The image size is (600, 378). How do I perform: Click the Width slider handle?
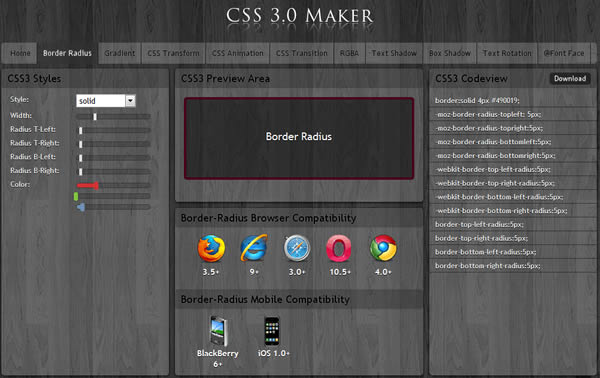click(95, 116)
